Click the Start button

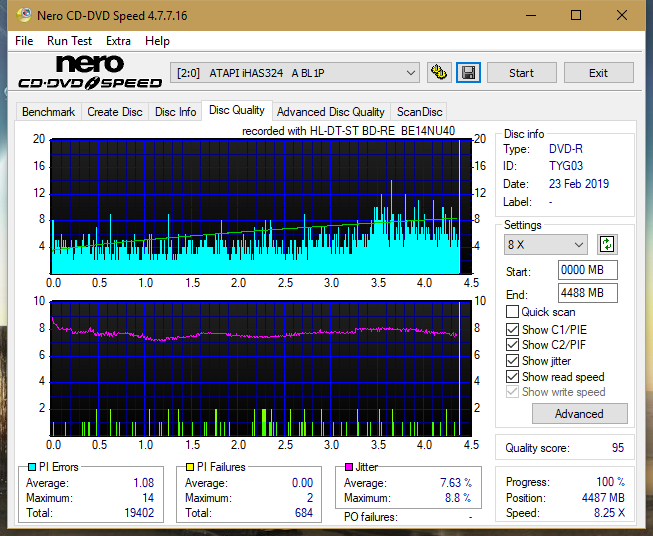521,73
